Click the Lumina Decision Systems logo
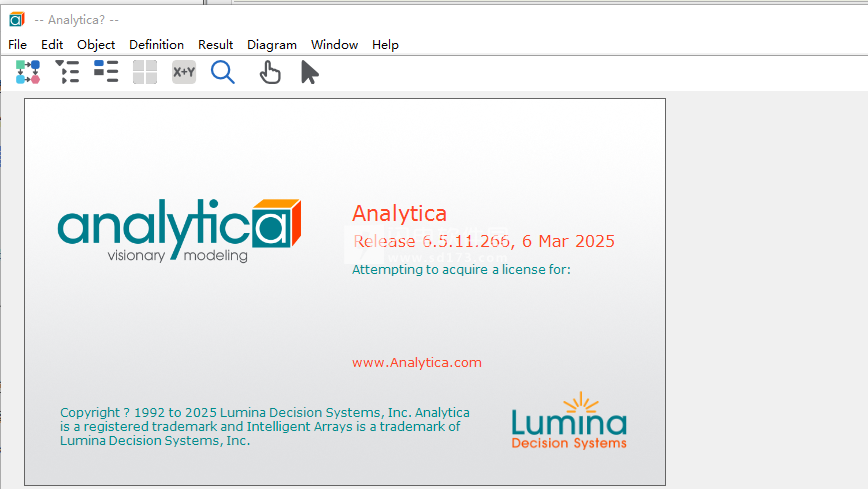 point(569,421)
